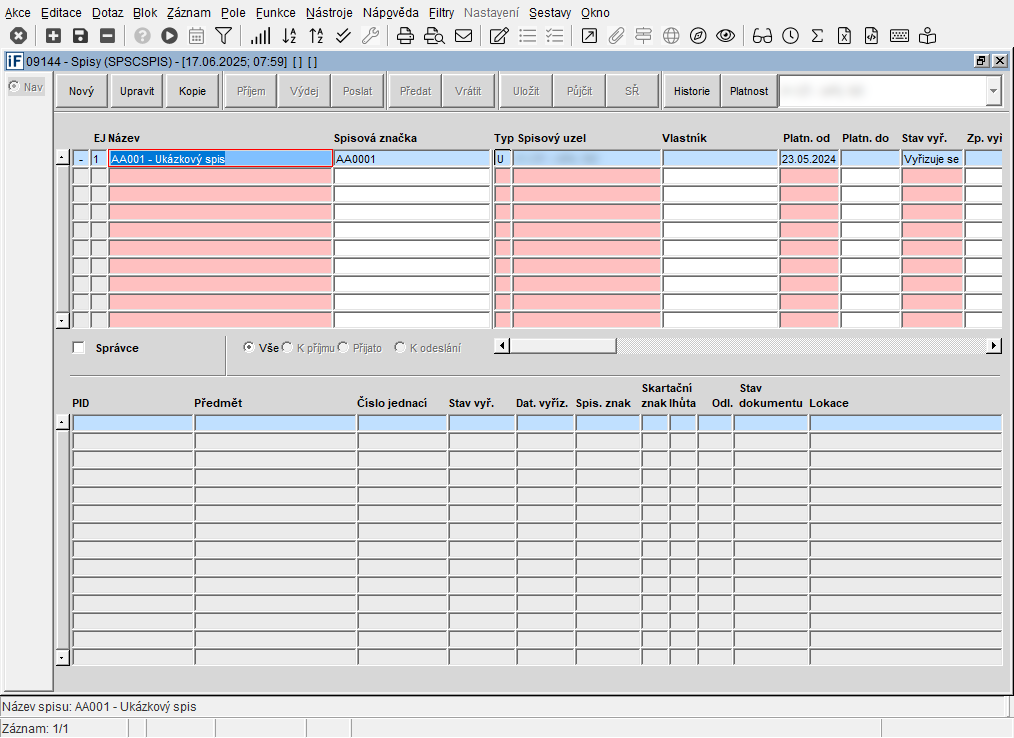Click the add new record plus icon
Image resolution: width=1014 pixels, height=738 pixels.
(53, 36)
